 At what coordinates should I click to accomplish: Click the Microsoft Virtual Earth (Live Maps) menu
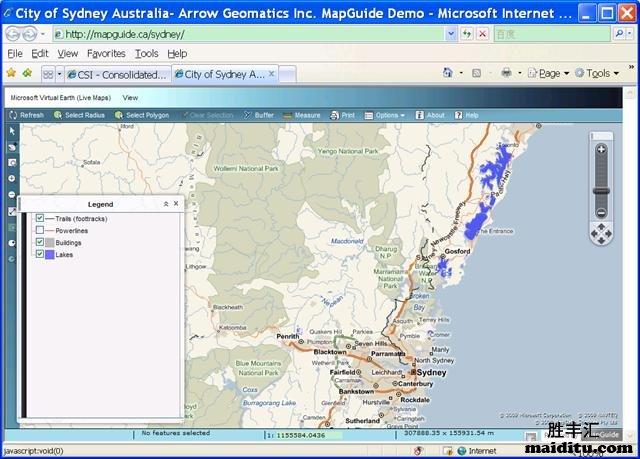(60, 98)
